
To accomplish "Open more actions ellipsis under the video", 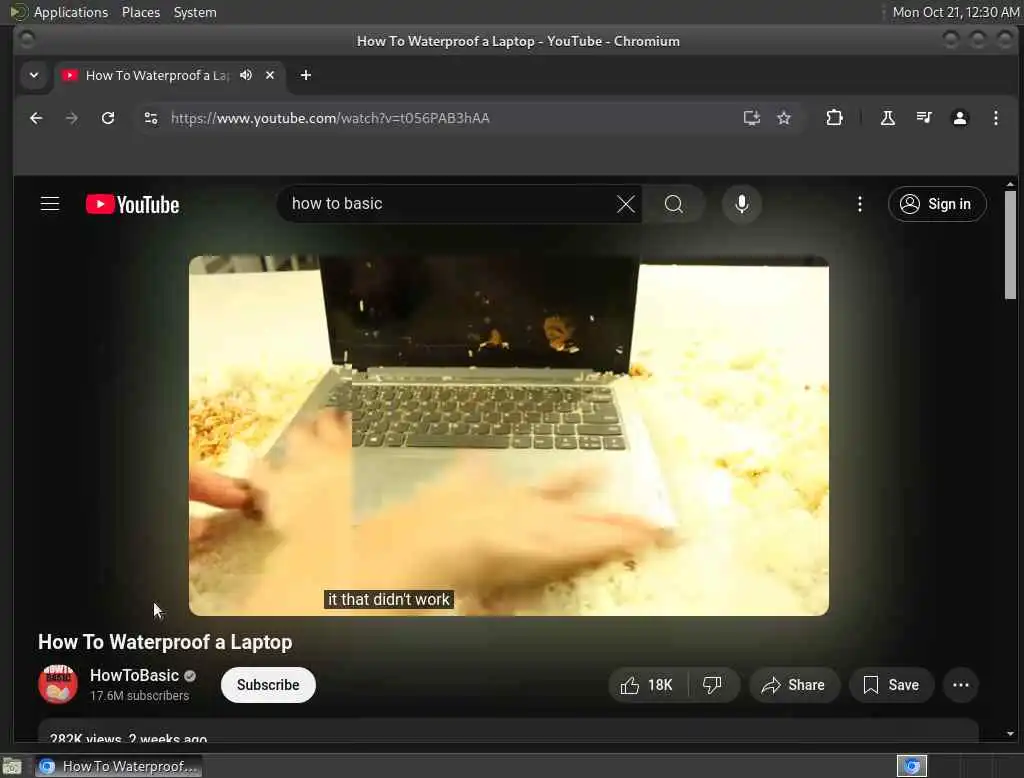I will [961, 685].
